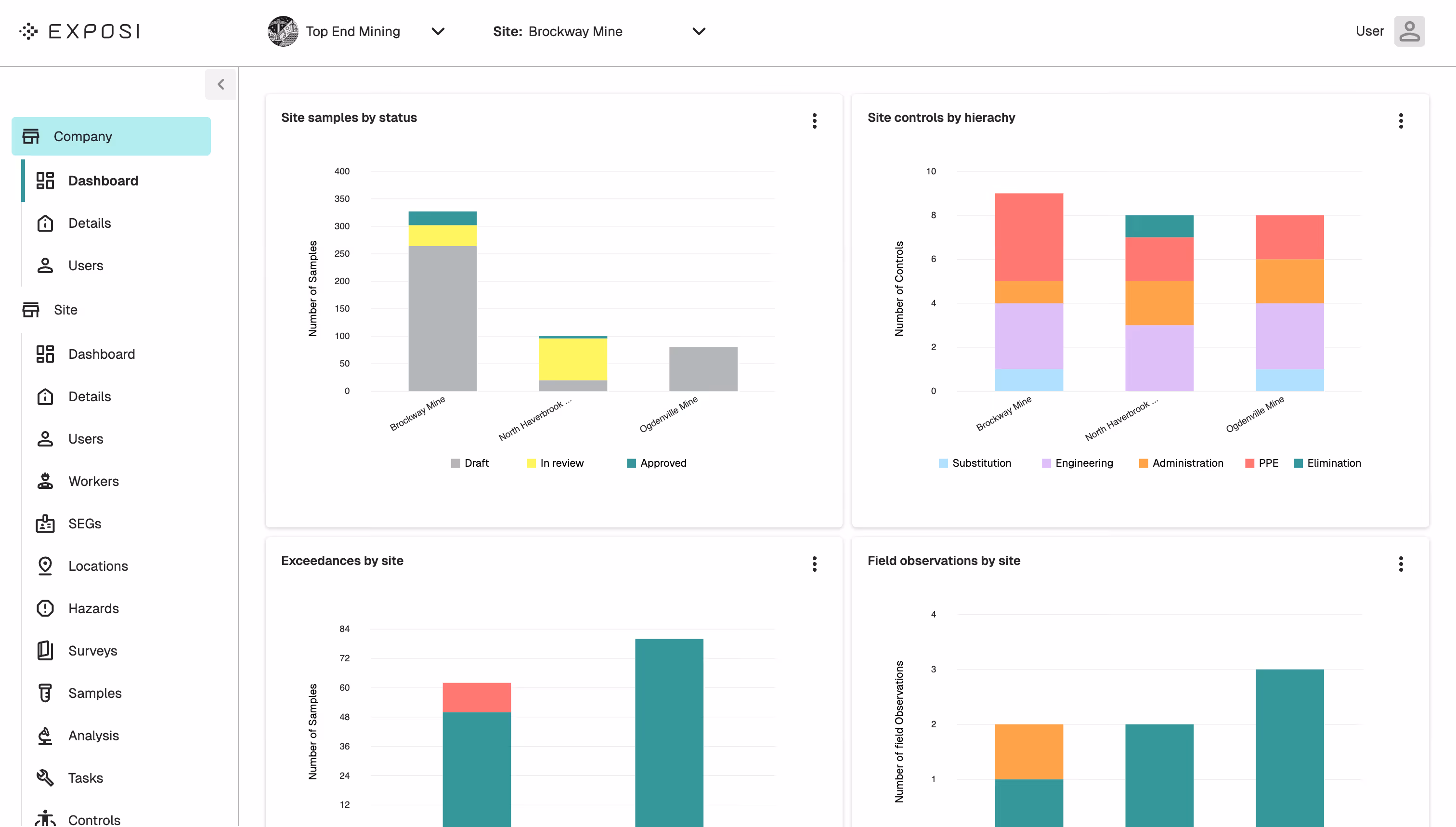Click the User profile avatar
Screen dimensions: 1456x827
[x=1410, y=31]
